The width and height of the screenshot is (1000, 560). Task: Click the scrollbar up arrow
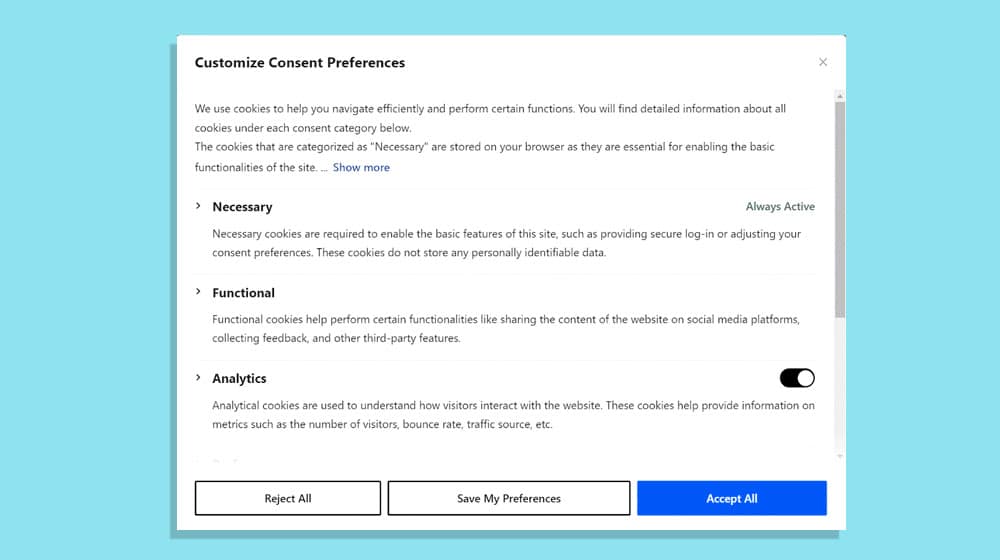tap(840, 96)
